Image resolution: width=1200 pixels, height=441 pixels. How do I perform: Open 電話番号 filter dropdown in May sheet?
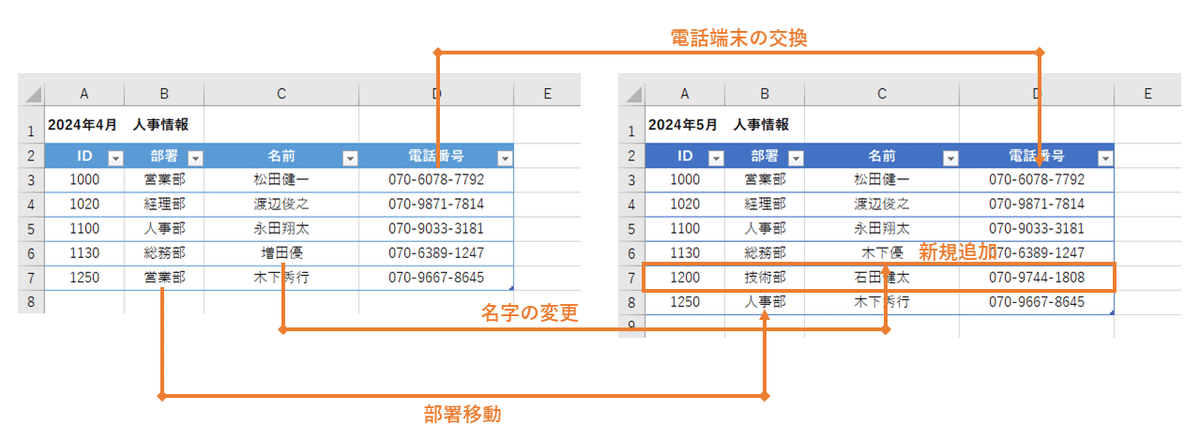(x=1104, y=157)
